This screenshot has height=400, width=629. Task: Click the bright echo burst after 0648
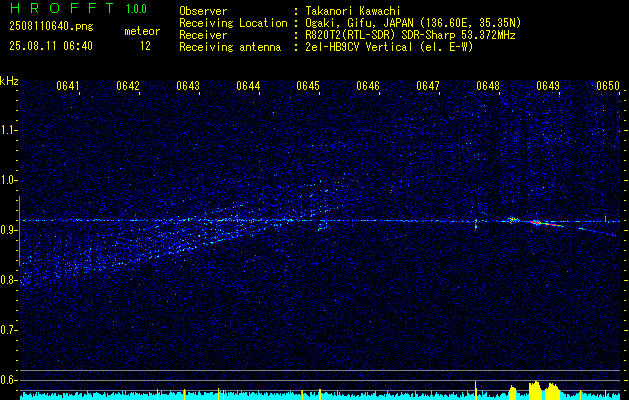point(512,219)
